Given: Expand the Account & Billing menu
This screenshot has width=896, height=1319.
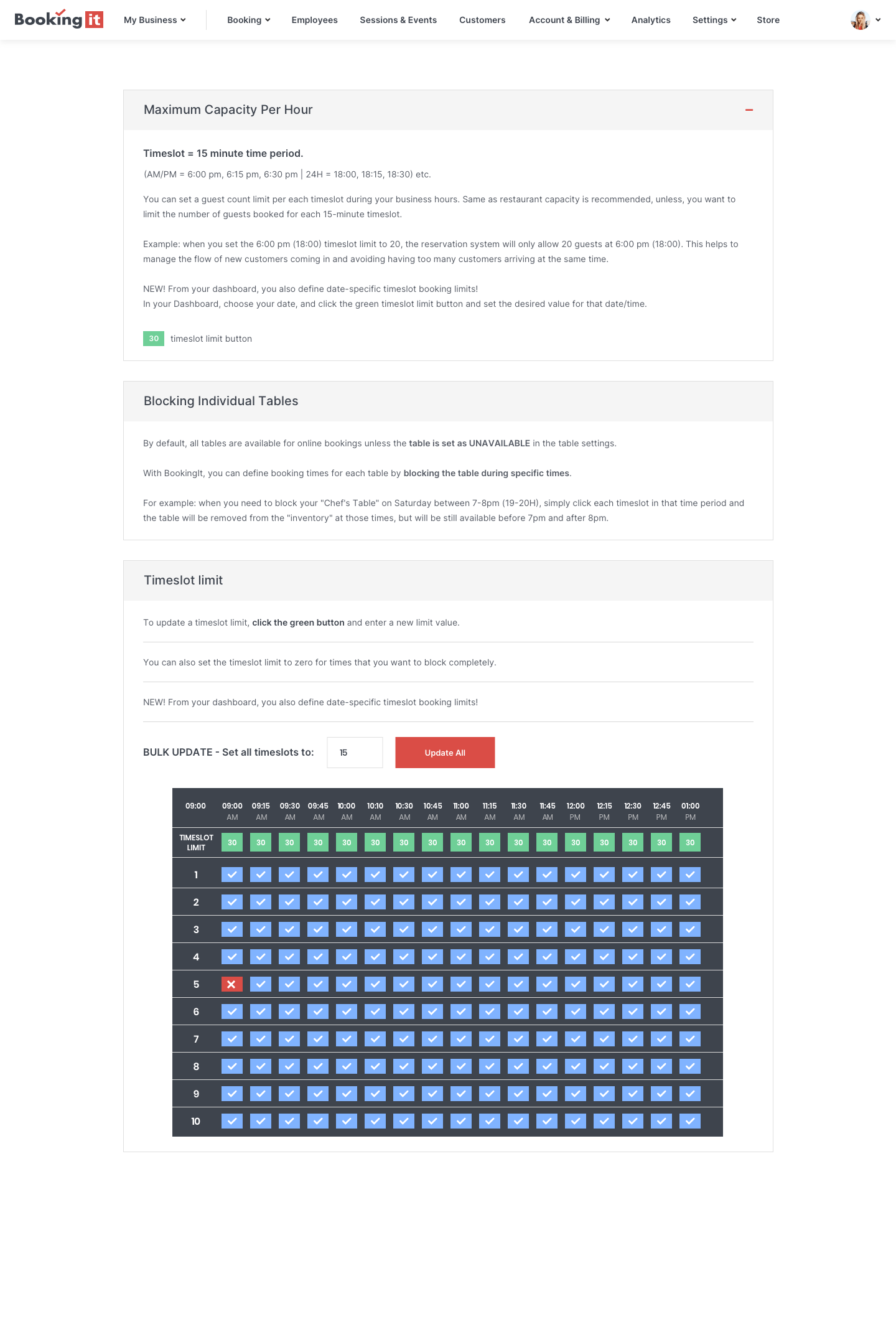Looking at the screenshot, I should click(x=569, y=20).
